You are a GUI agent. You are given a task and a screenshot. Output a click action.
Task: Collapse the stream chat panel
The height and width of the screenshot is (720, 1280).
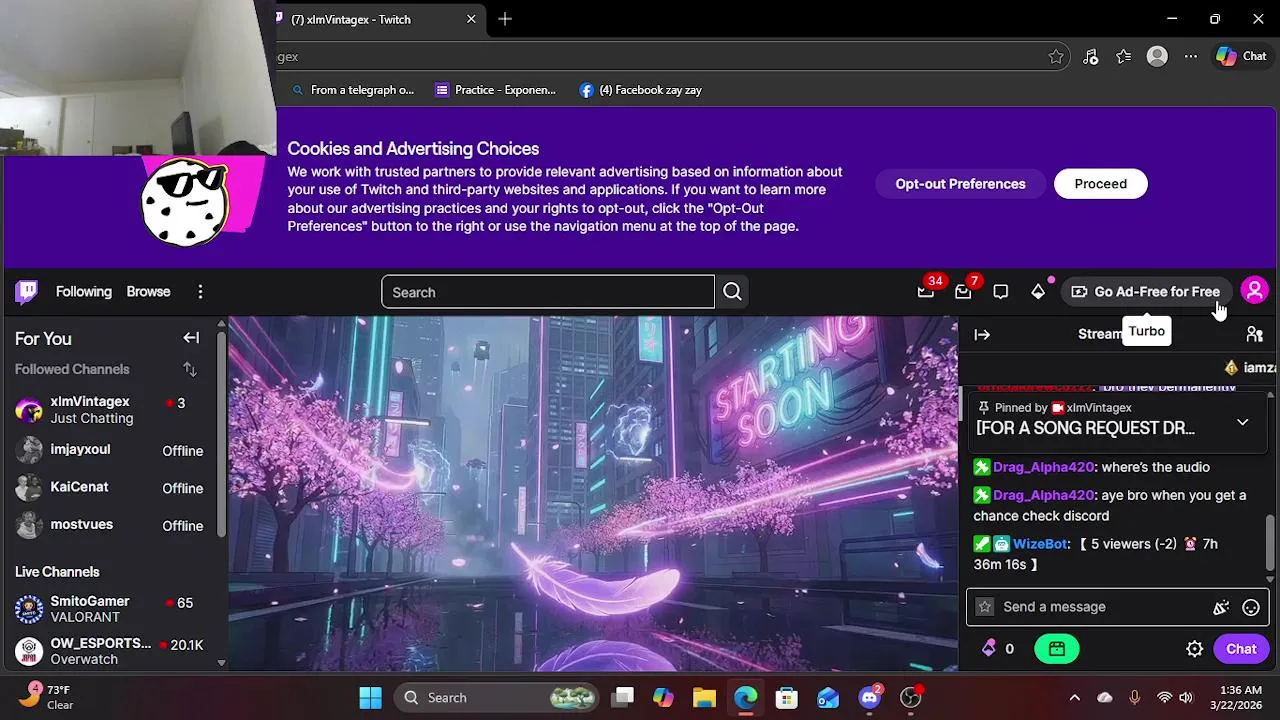point(982,335)
